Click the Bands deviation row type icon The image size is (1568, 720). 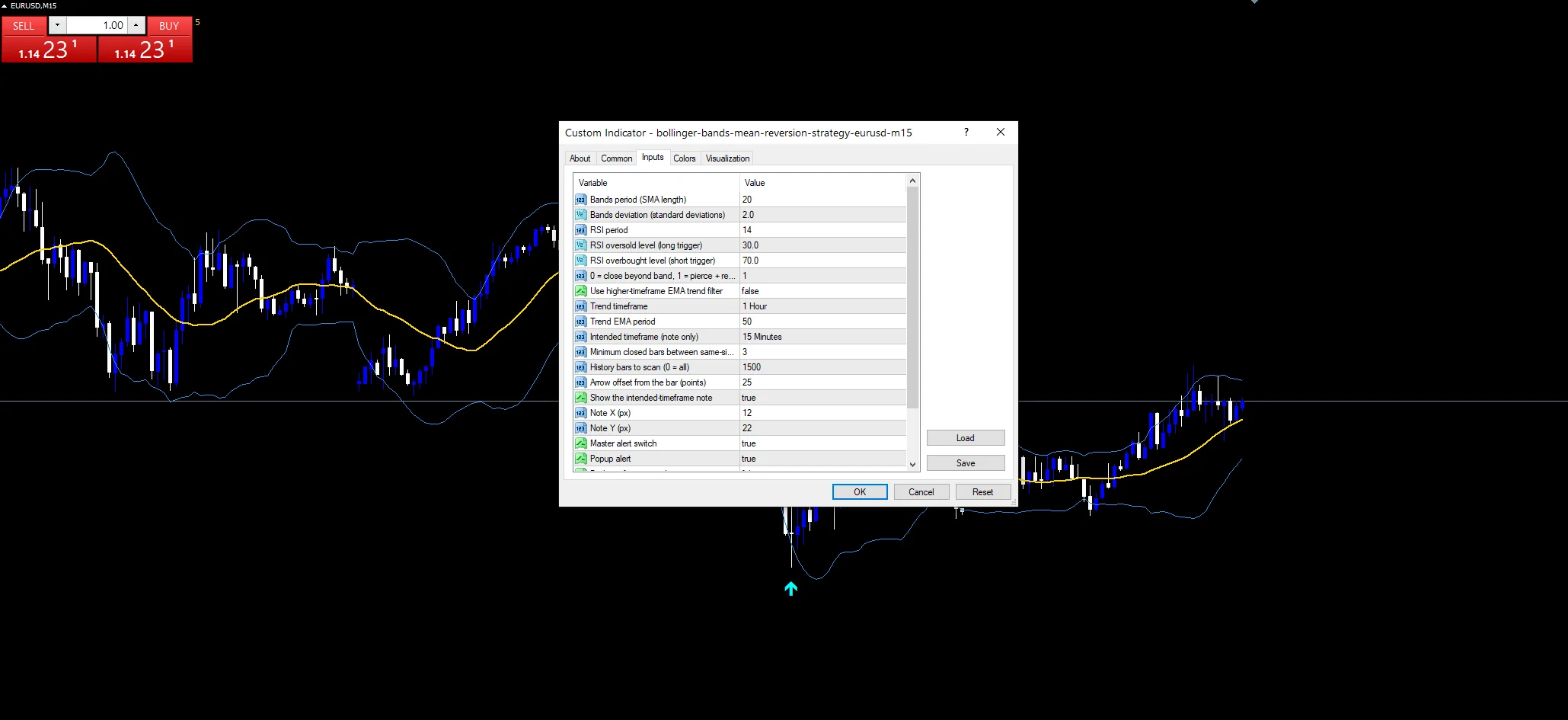pos(580,215)
